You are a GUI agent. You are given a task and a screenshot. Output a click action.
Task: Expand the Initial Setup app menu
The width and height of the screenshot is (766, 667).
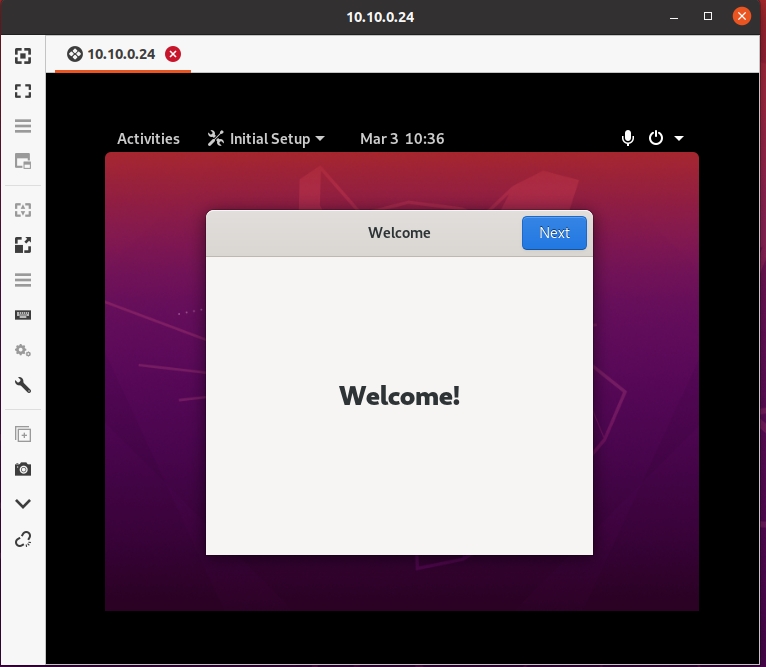tap(266, 139)
